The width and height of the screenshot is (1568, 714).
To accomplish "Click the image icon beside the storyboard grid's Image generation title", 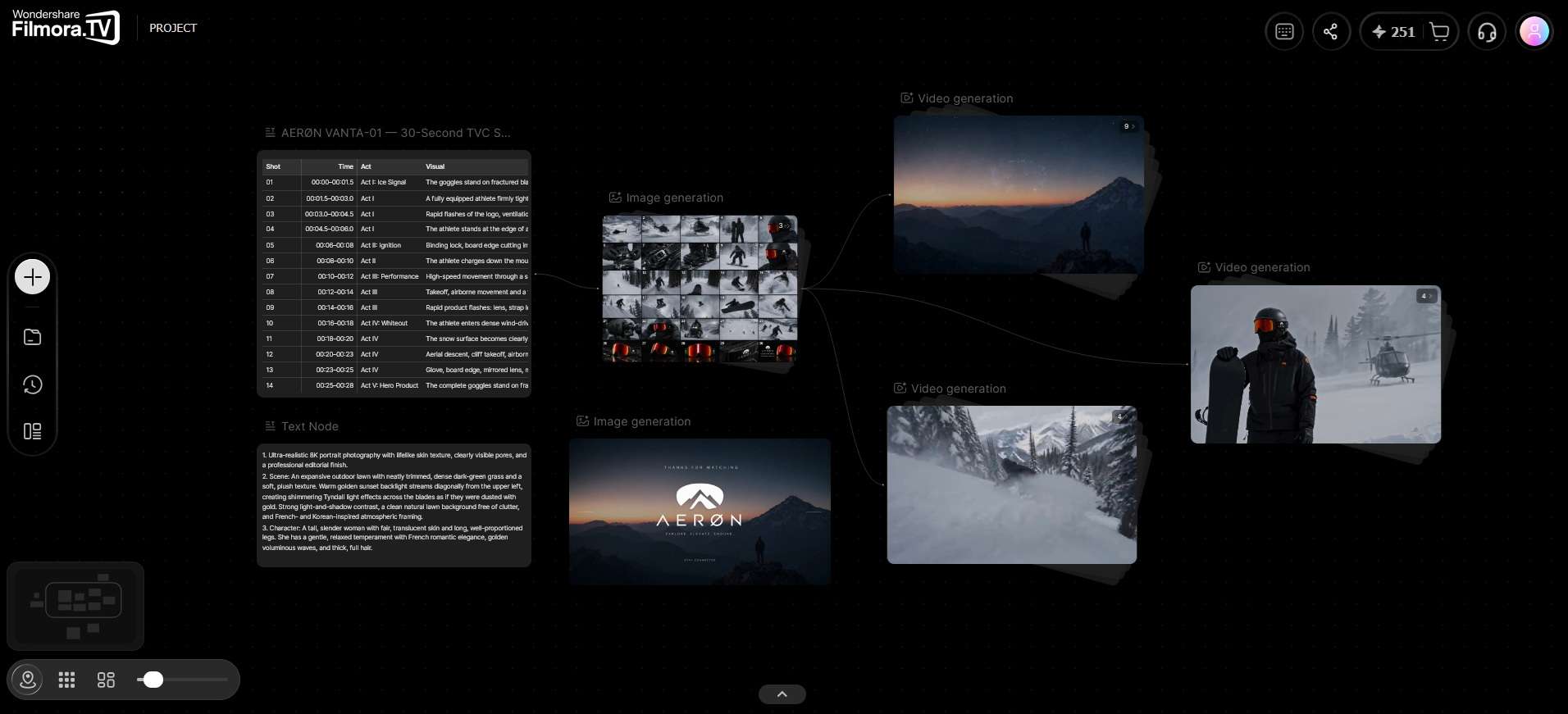I will 615,197.
